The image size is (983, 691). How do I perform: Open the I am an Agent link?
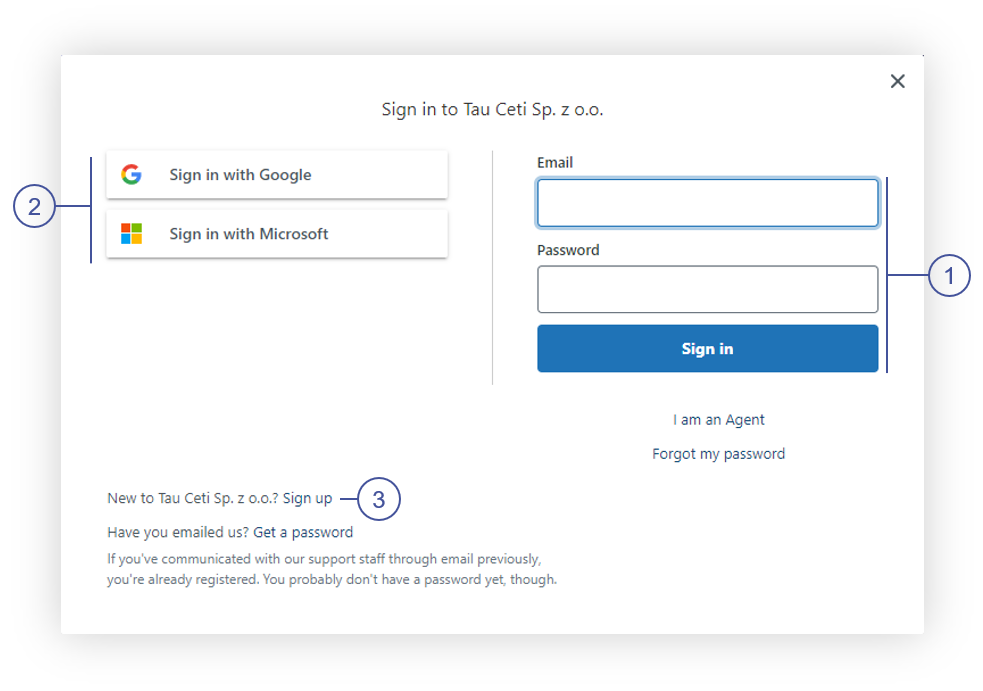tap(718, 420)
